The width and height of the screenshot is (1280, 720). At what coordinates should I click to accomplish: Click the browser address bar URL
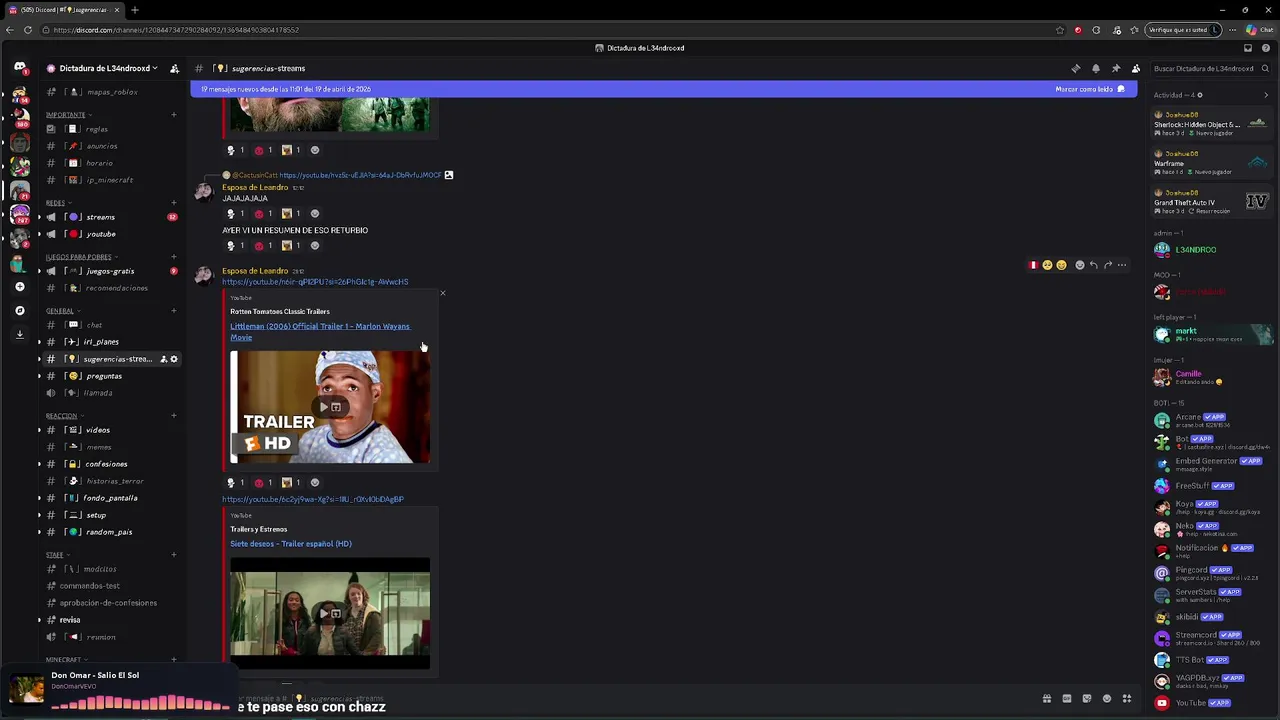176,30
